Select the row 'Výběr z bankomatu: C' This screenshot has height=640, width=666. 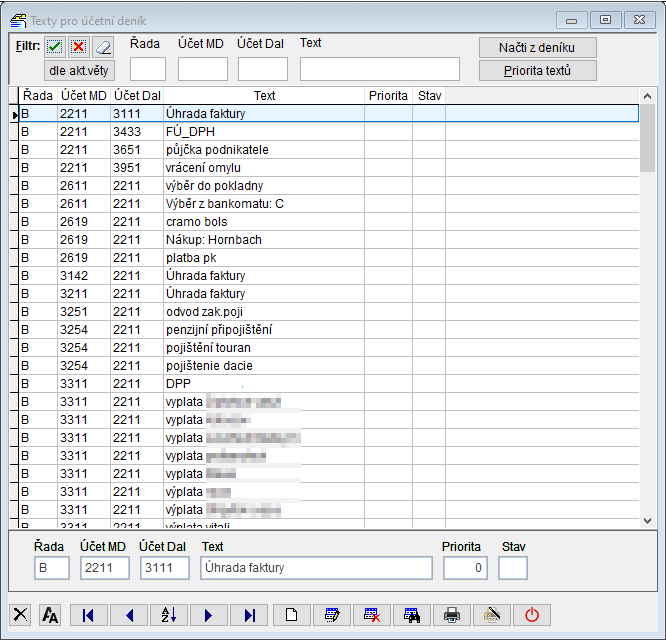point(329,204)
